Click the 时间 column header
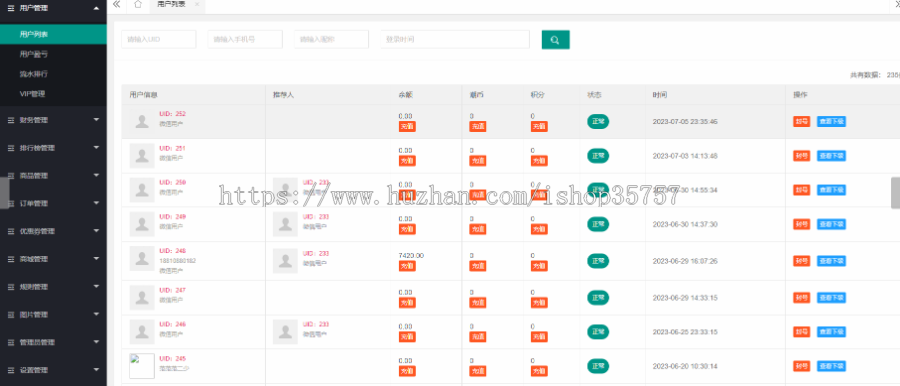 coord(660,95)
